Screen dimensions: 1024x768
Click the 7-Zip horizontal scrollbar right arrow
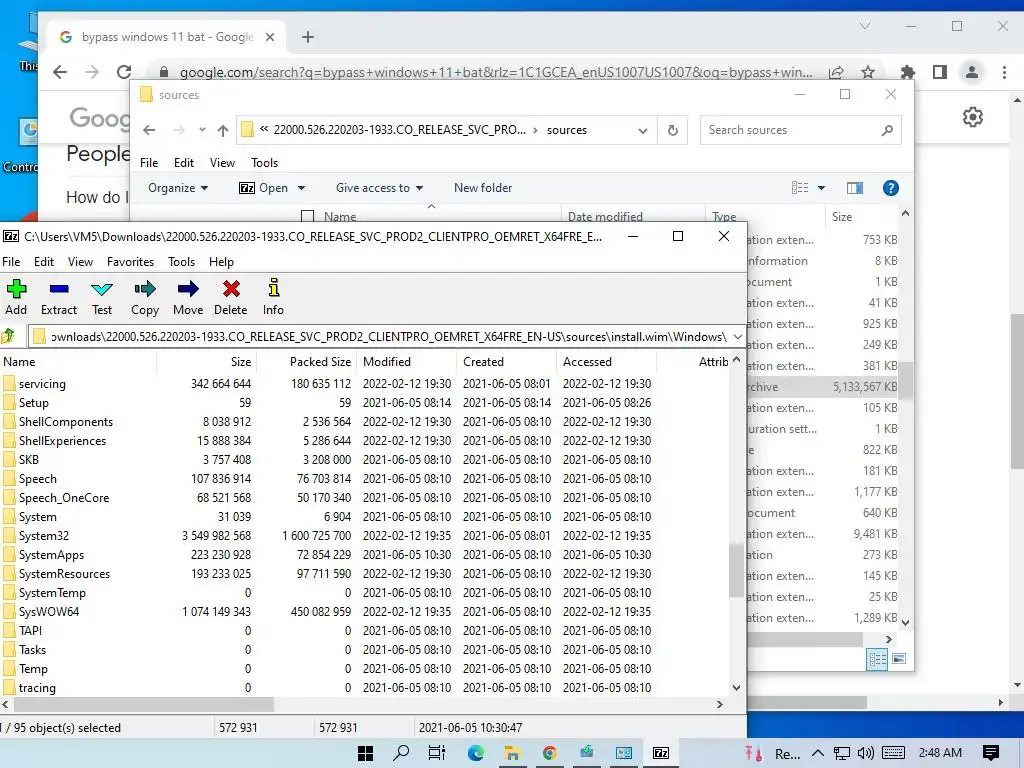click(720, 705)
